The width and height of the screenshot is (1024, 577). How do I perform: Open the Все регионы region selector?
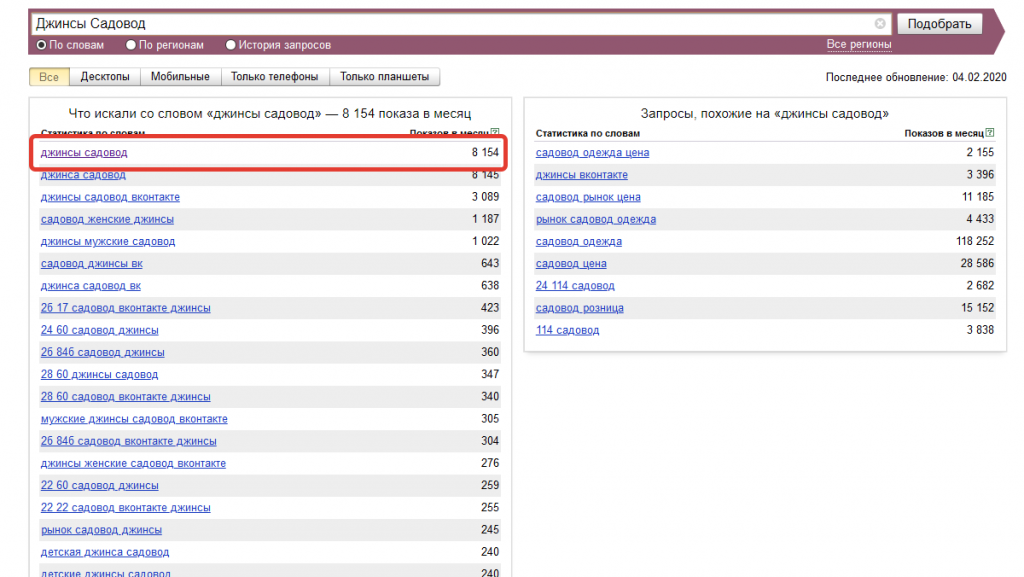coord(859,44)
